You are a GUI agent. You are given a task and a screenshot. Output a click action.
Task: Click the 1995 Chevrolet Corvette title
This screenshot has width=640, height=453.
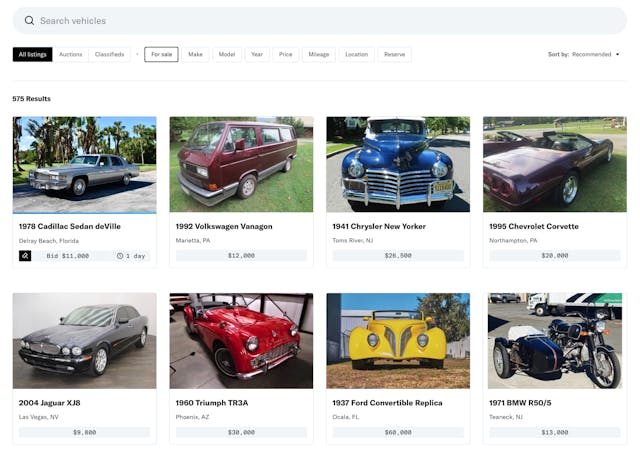(534, 226)
